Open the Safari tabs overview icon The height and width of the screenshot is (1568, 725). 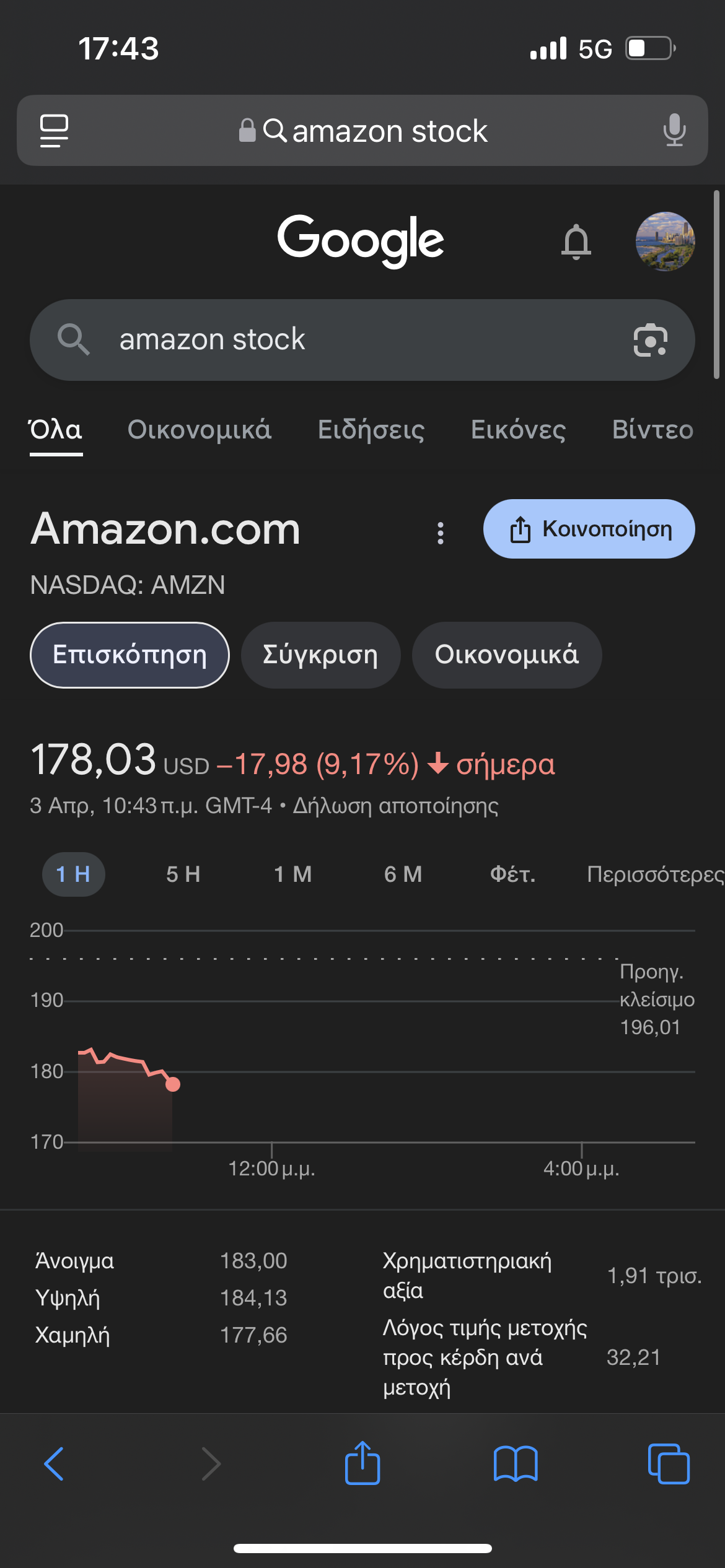click(x=669, y=1464)
